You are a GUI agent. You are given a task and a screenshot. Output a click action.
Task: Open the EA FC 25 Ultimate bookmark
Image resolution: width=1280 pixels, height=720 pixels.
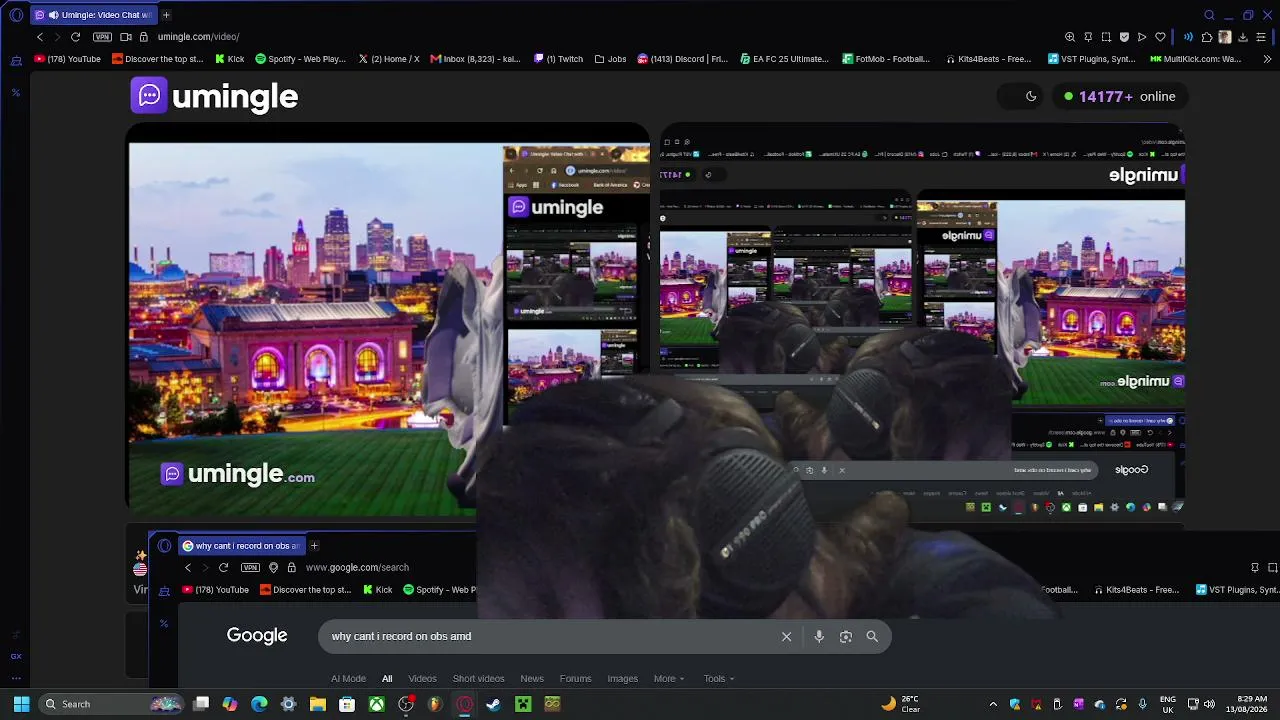tap(784, 59)
